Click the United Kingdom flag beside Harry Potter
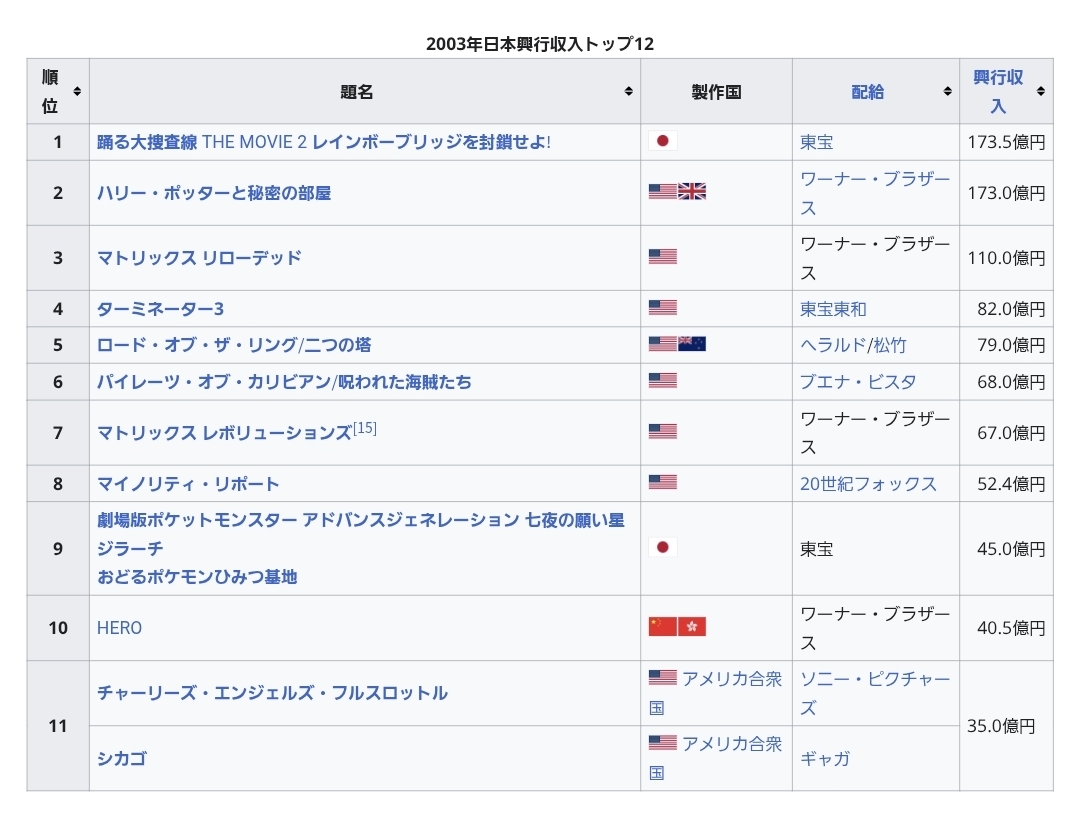The width and height of the screenshot is (1080, 818). coord(692,192)
